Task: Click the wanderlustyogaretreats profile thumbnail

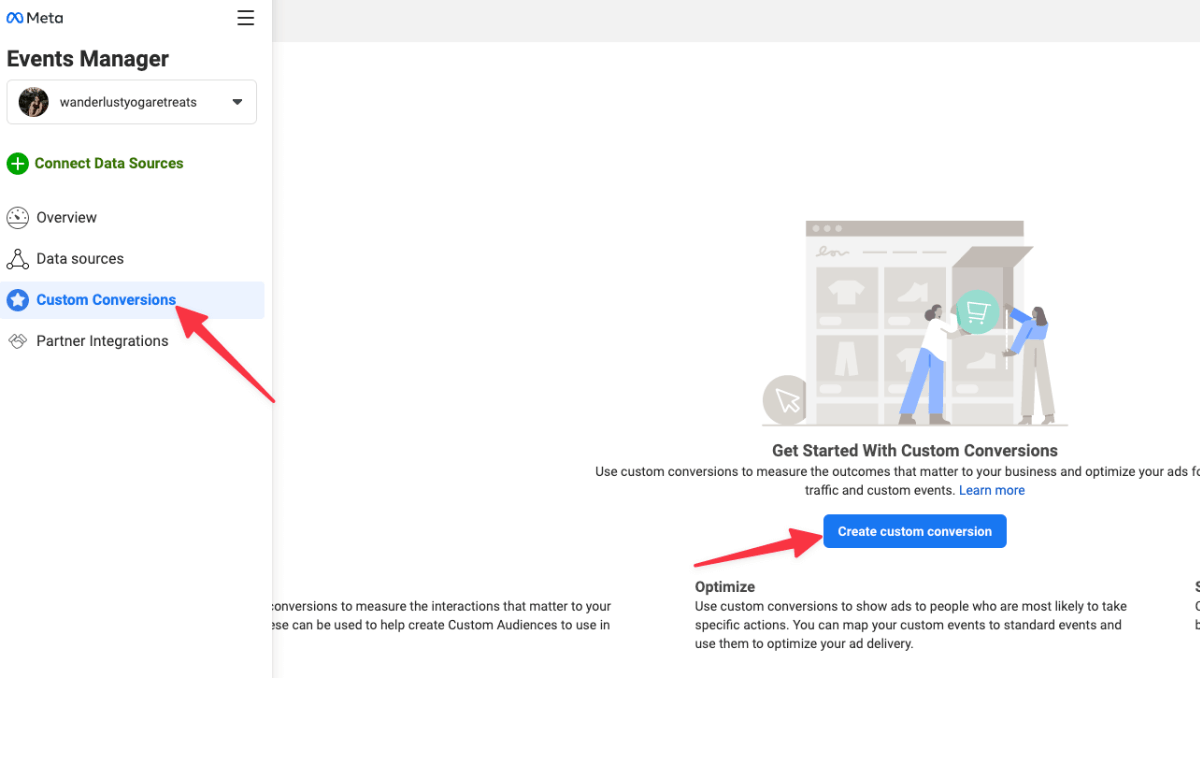Action: pyautogui.click(x=33, y=101)
